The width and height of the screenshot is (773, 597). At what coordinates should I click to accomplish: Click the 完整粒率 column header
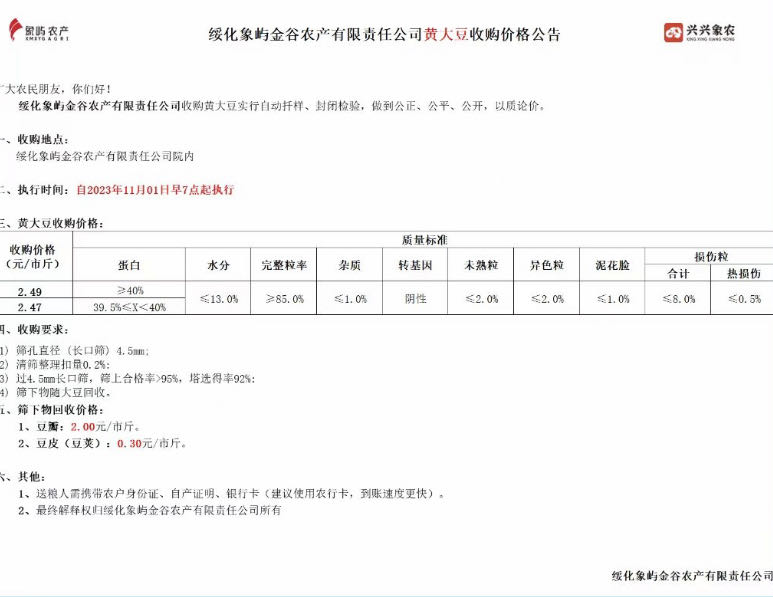pos(284,265)
